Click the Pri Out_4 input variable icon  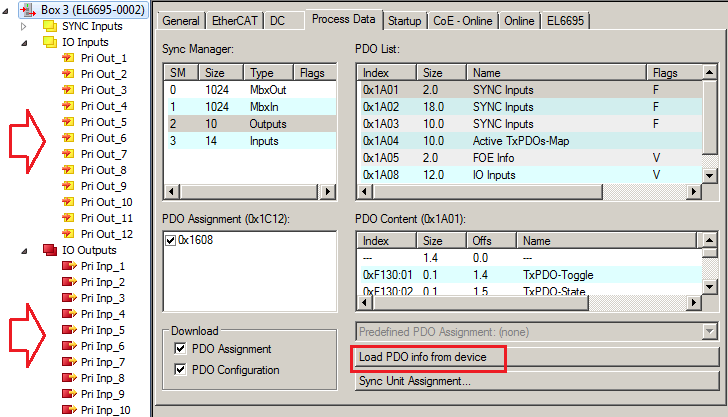(68, 106)
